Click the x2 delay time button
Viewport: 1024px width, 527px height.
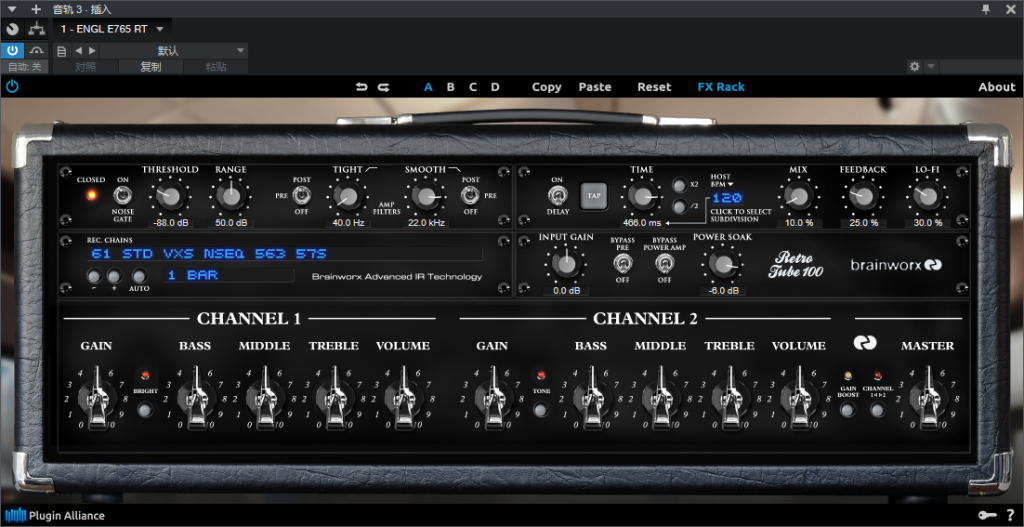[680, 185]
